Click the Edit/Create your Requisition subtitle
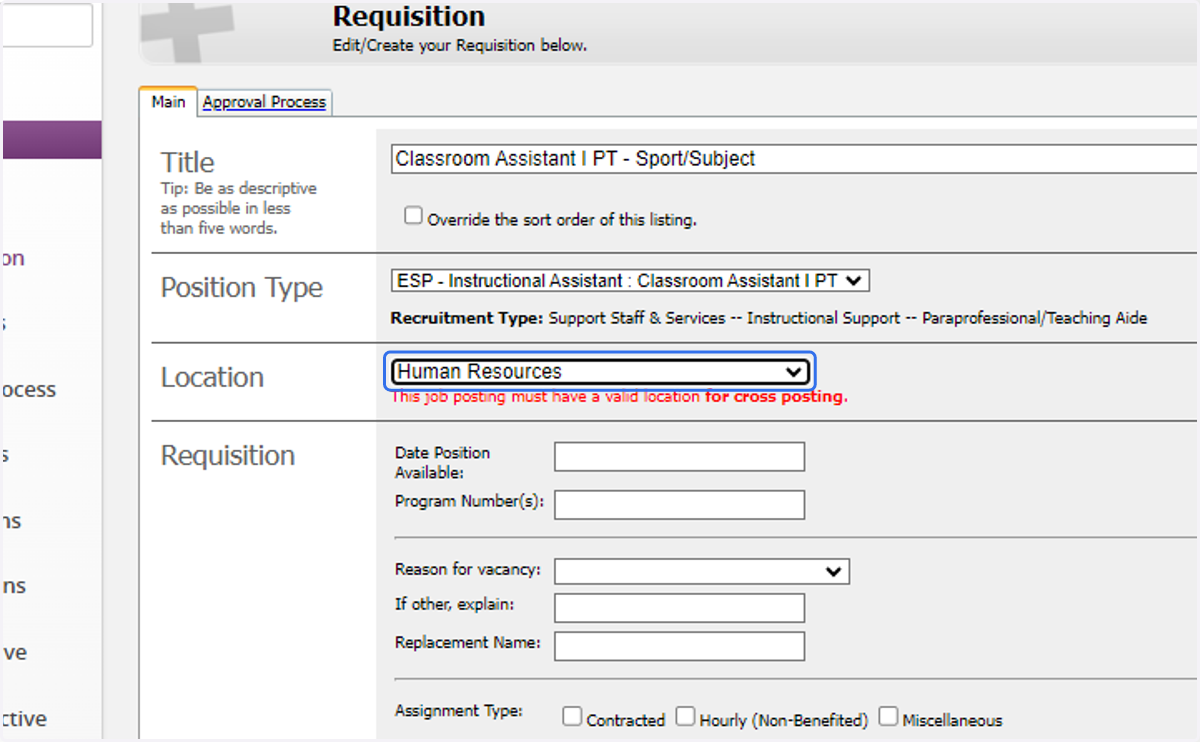This screenshot has width=1200, height=742. (460, 46)
